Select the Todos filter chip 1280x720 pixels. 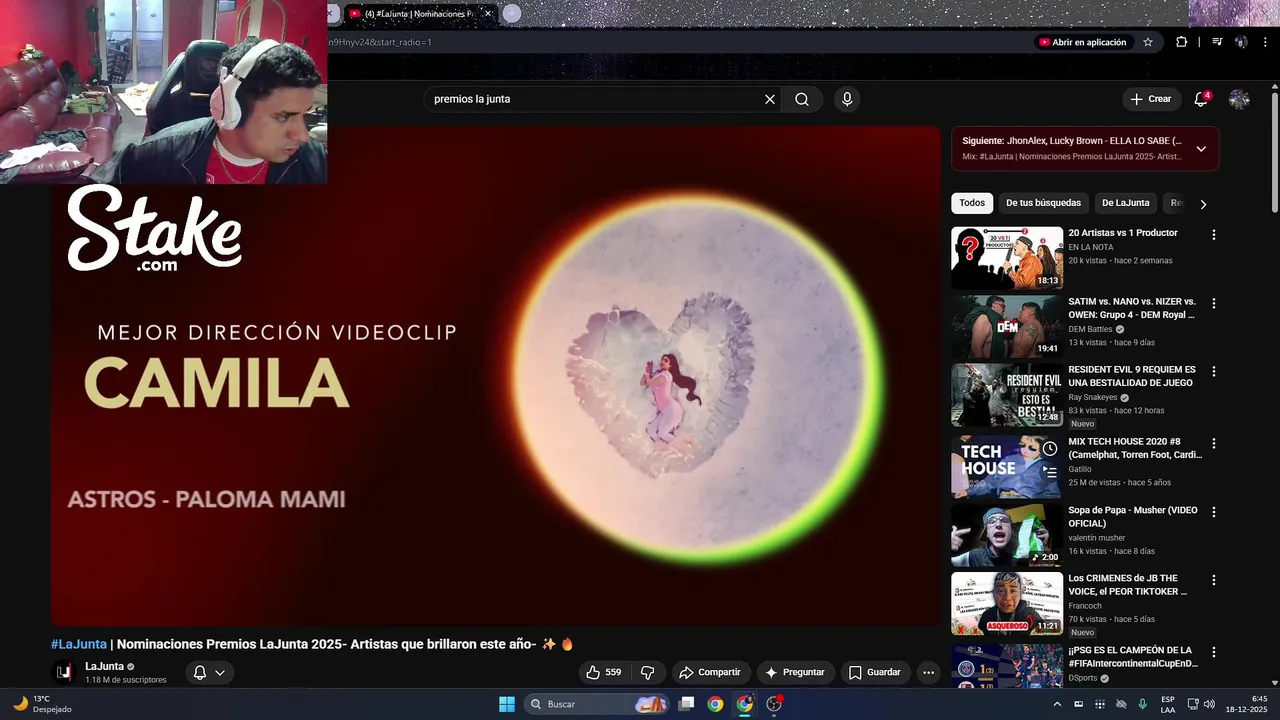tap(972, 203)
